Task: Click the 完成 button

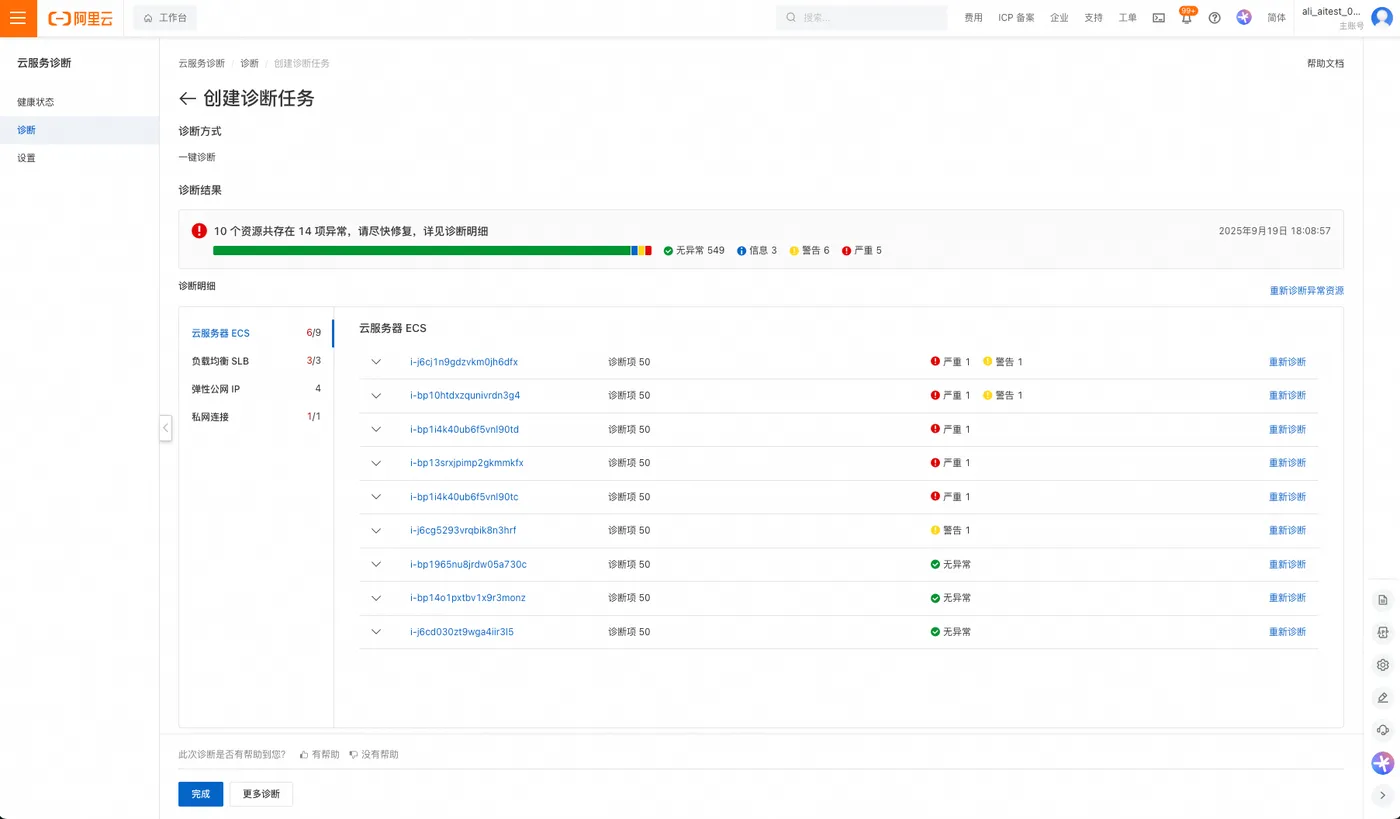Action: tap(201, 794)
